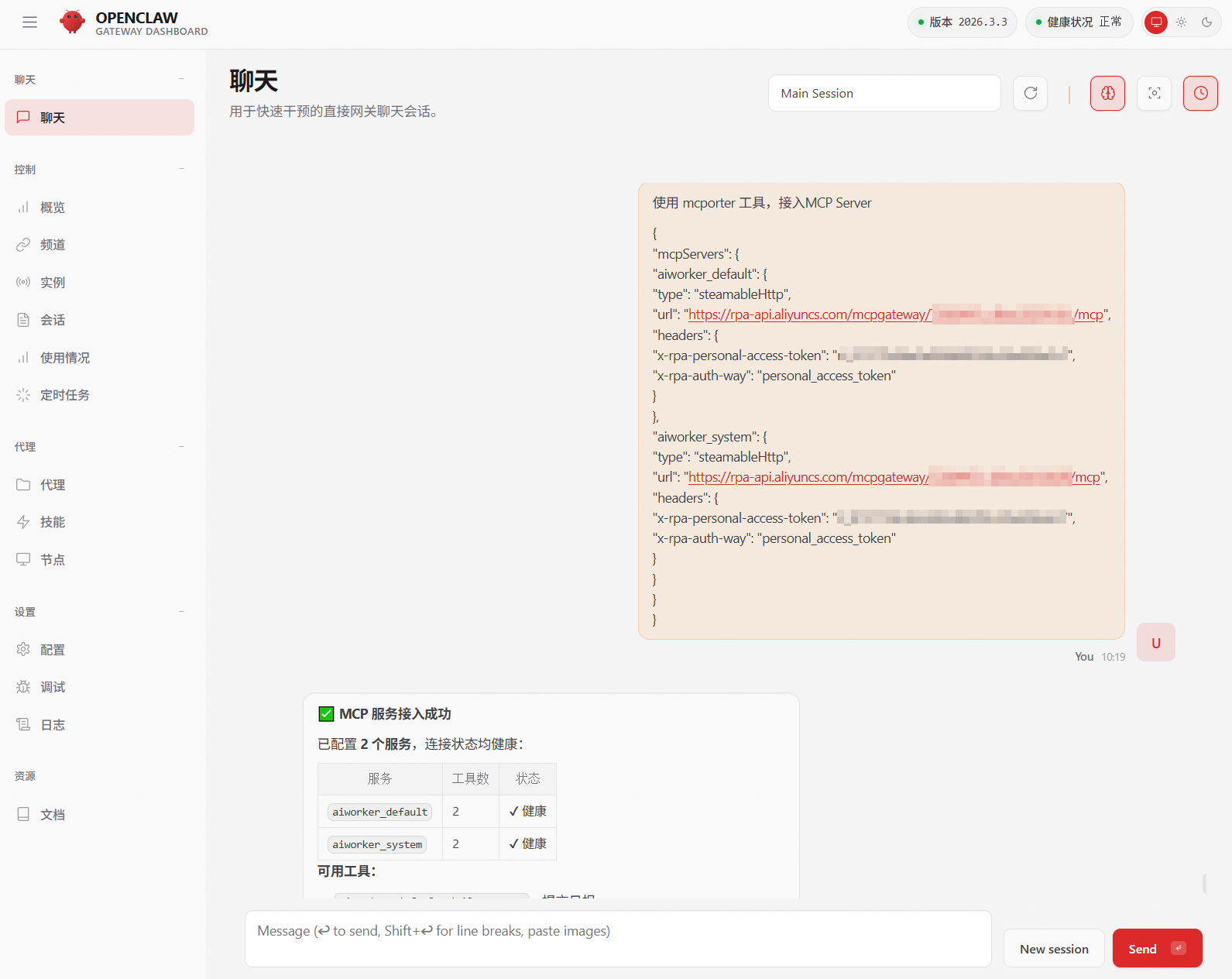Toggle the hamburger sidebar menu
The width and height of the screenshot is (1232, 979).
[x=29, y=22]
